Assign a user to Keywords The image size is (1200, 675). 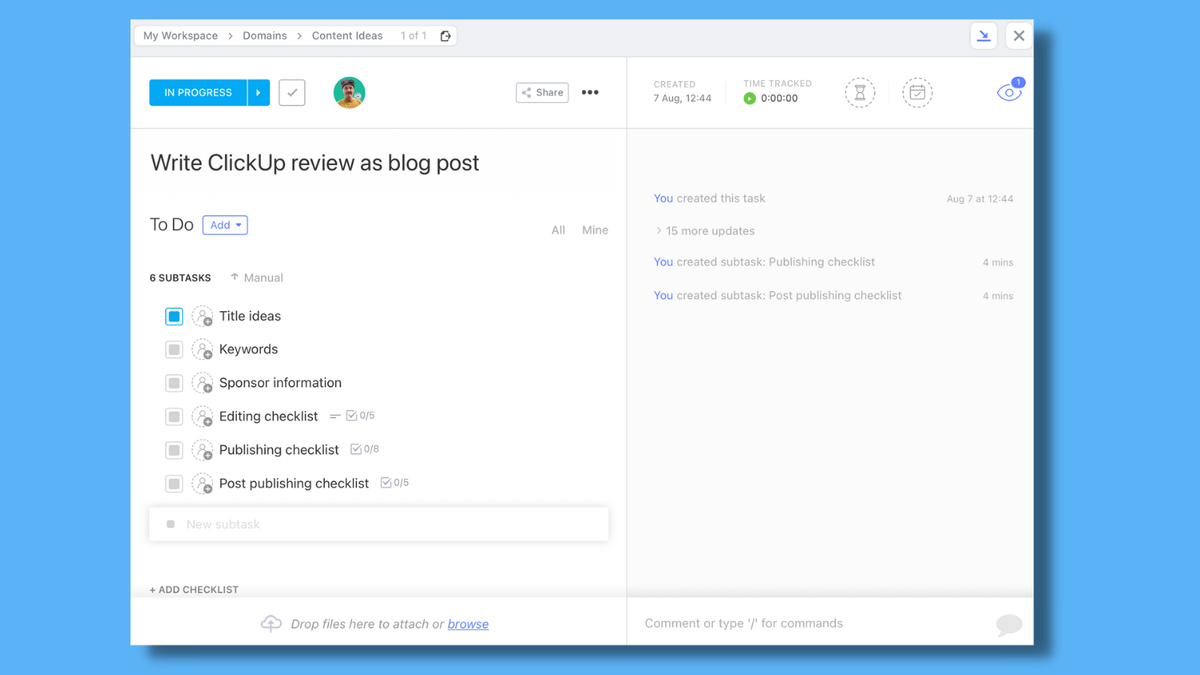[x=202, y=350]
